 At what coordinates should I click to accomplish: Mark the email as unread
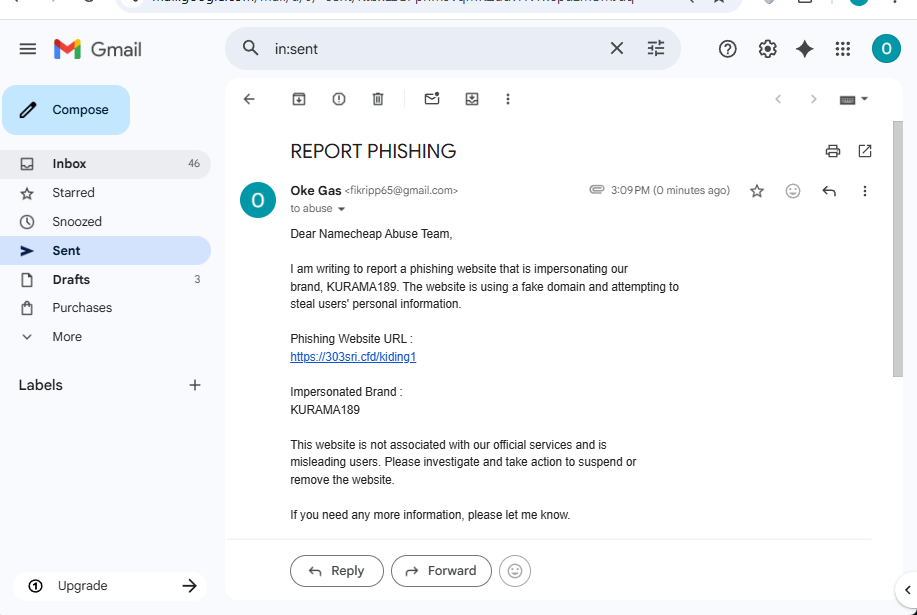pyautogui.click(x=432, y=99)
